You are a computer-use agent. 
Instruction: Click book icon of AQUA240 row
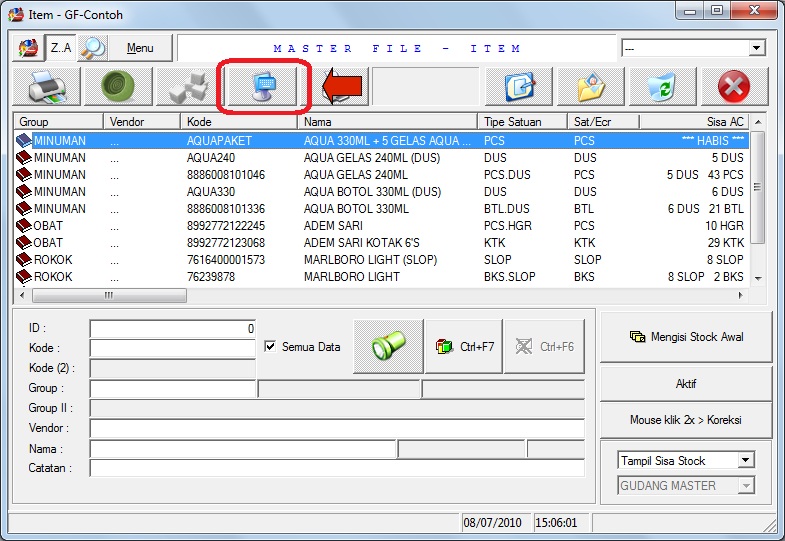[x=24, y=158]
